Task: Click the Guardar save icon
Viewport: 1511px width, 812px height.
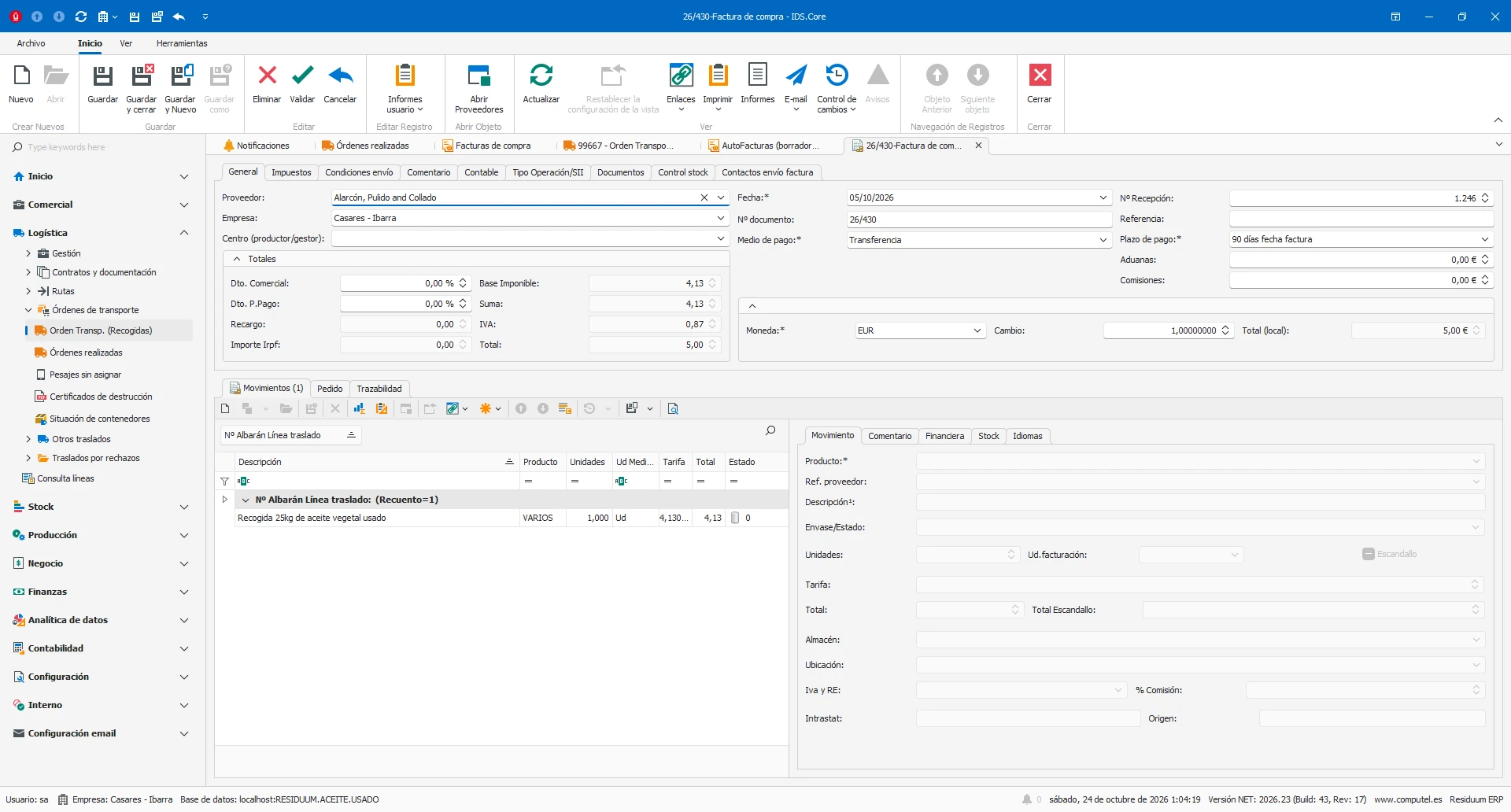Action: [x=102, y=76]
